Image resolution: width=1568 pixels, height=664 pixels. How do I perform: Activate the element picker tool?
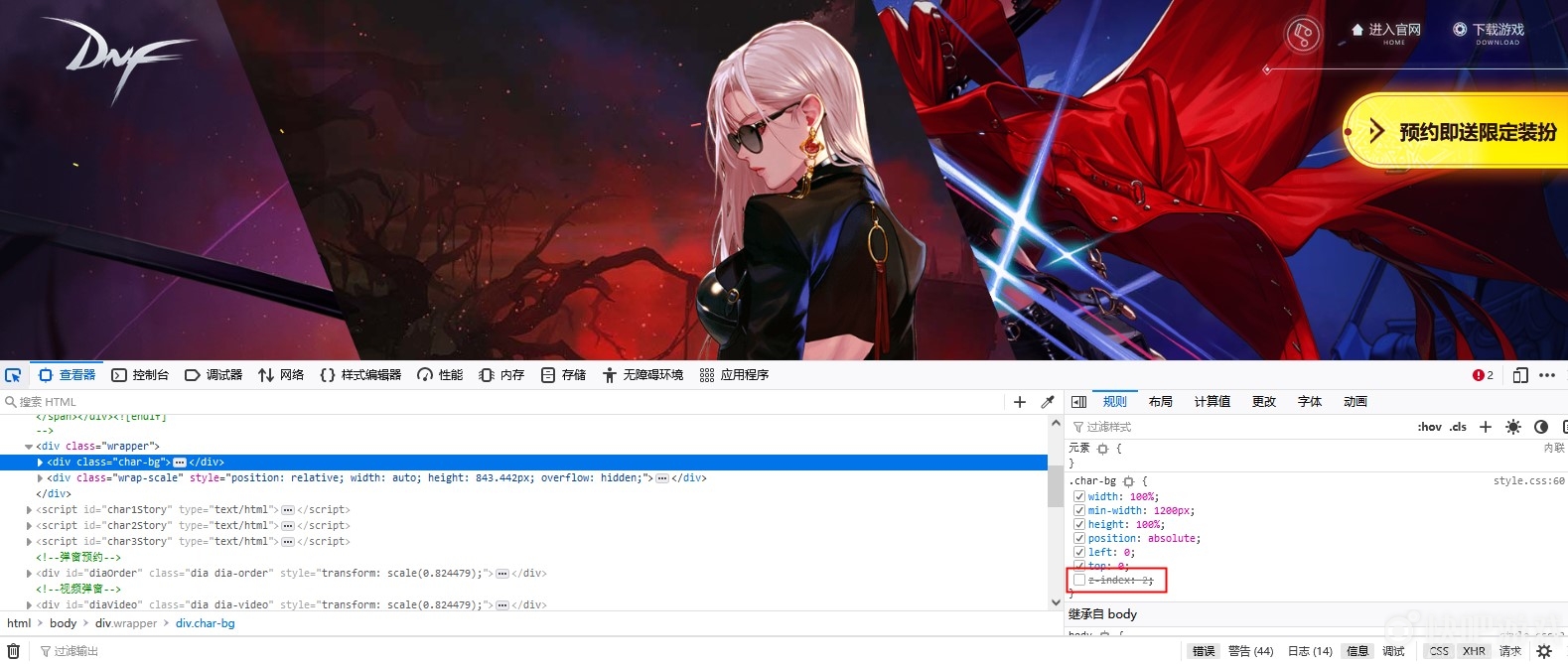click(13, 375)
